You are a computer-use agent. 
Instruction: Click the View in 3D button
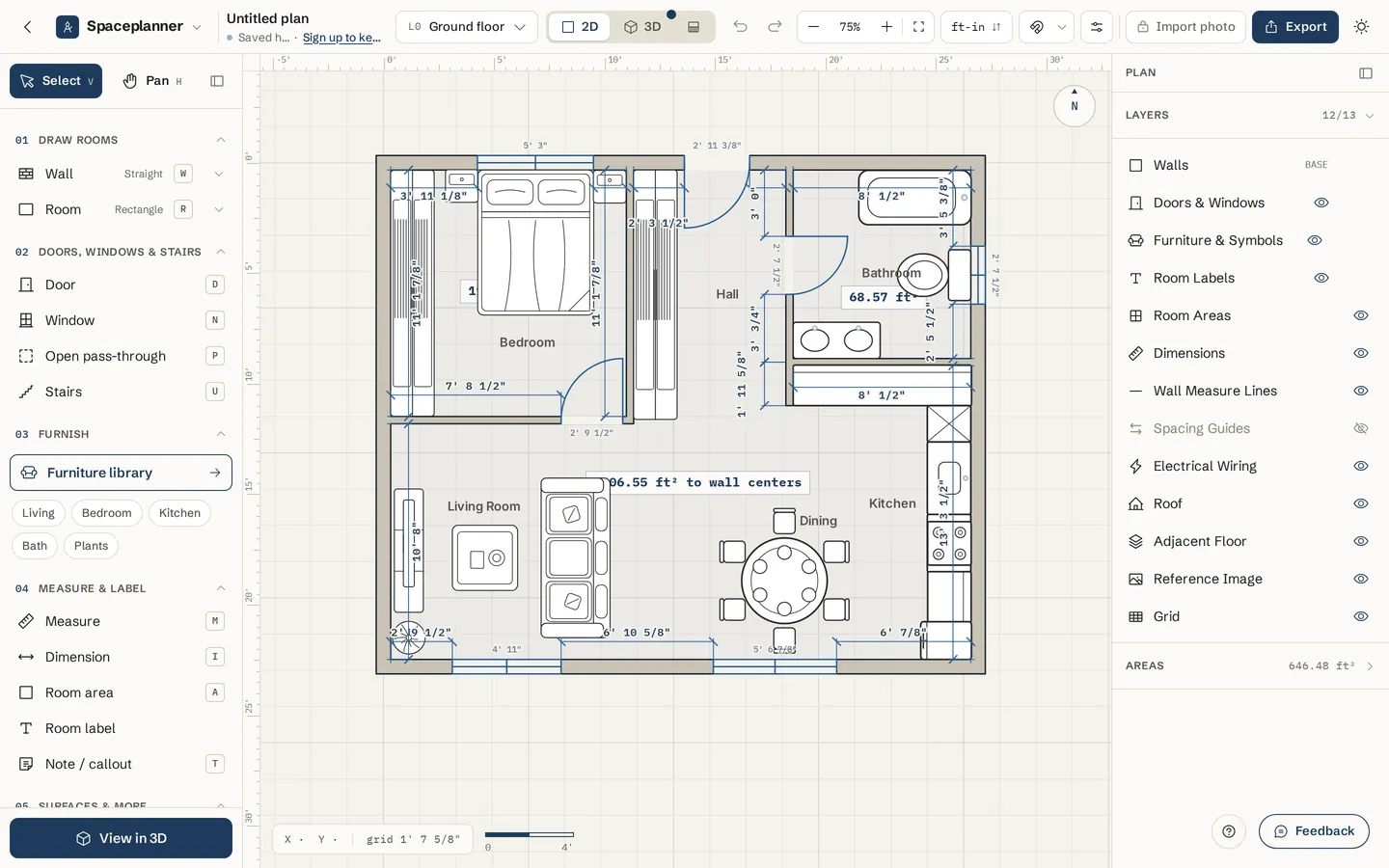tap(121, 838)
